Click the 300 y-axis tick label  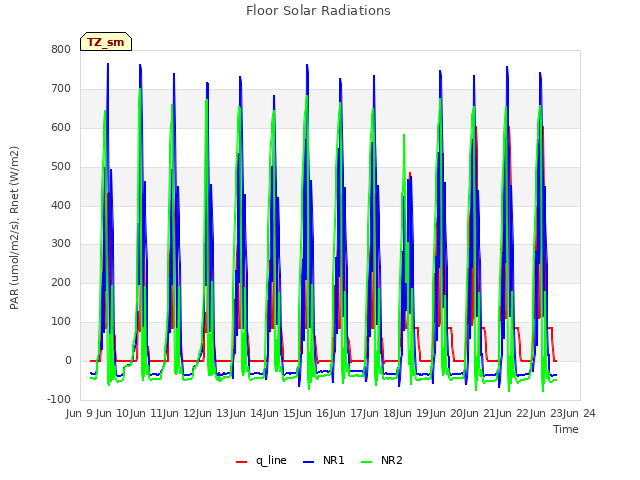pos(61,244)
